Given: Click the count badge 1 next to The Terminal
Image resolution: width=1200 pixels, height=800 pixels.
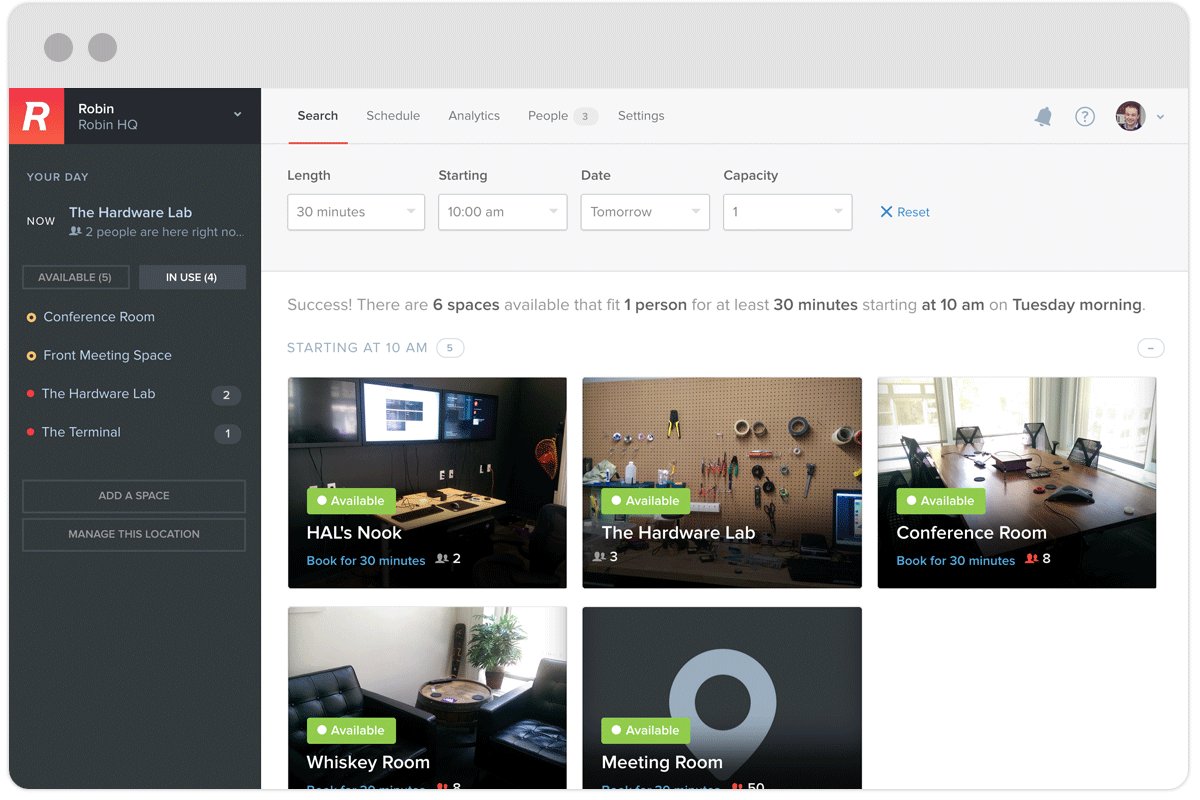Looking at the screenshot, I should click(x=228, y=434).
